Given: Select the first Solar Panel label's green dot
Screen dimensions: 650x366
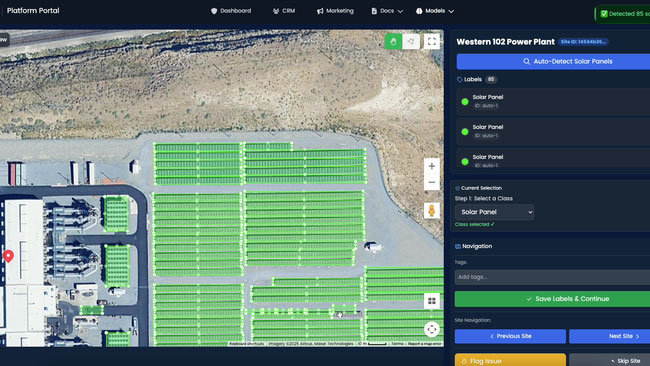Looking at the screenshot, I should click(465, 102).
